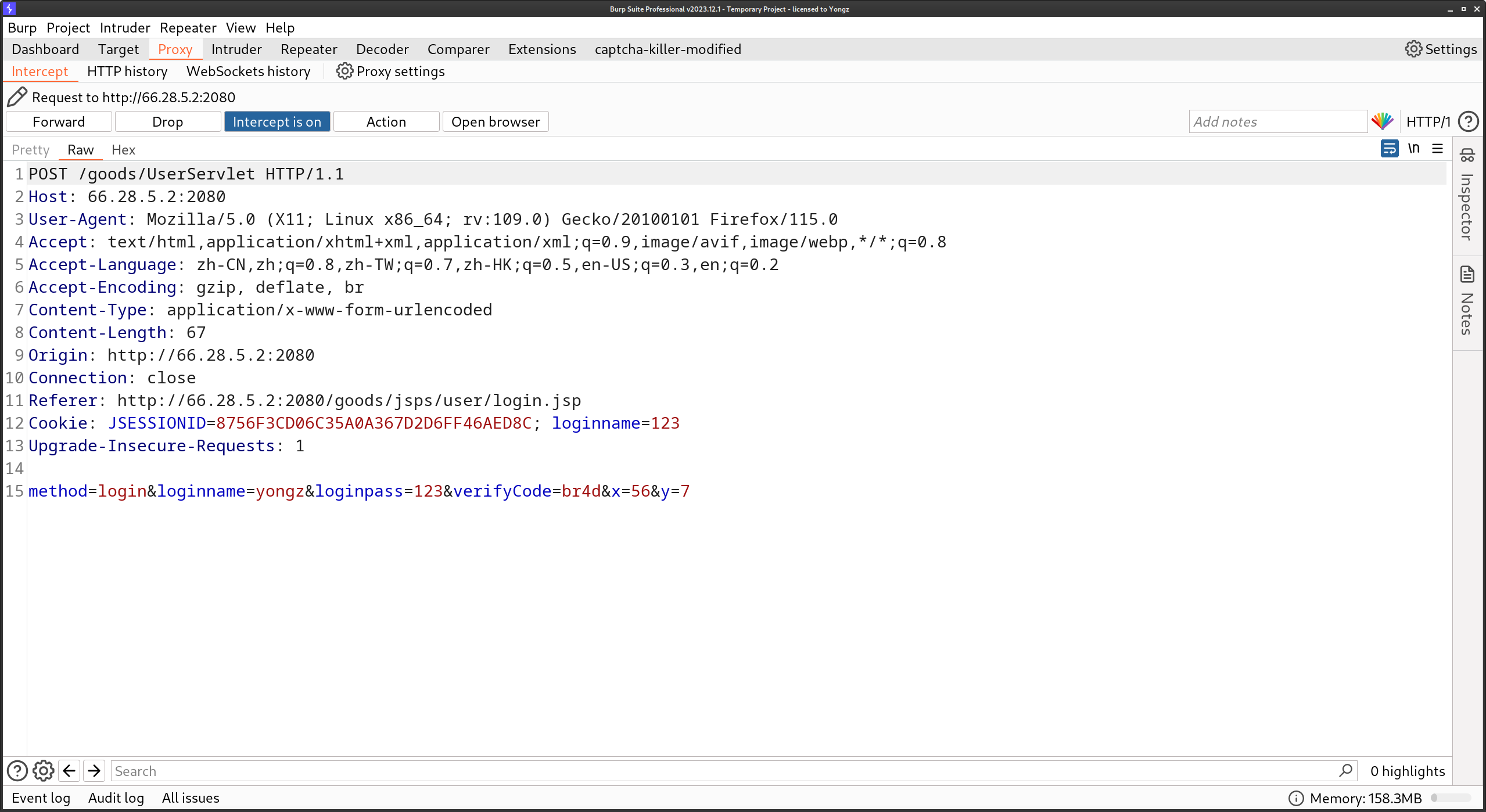Click the HTTP/1 protocol label
The width and height of the screenshot is (1486, 812).
pos(1428,121)
